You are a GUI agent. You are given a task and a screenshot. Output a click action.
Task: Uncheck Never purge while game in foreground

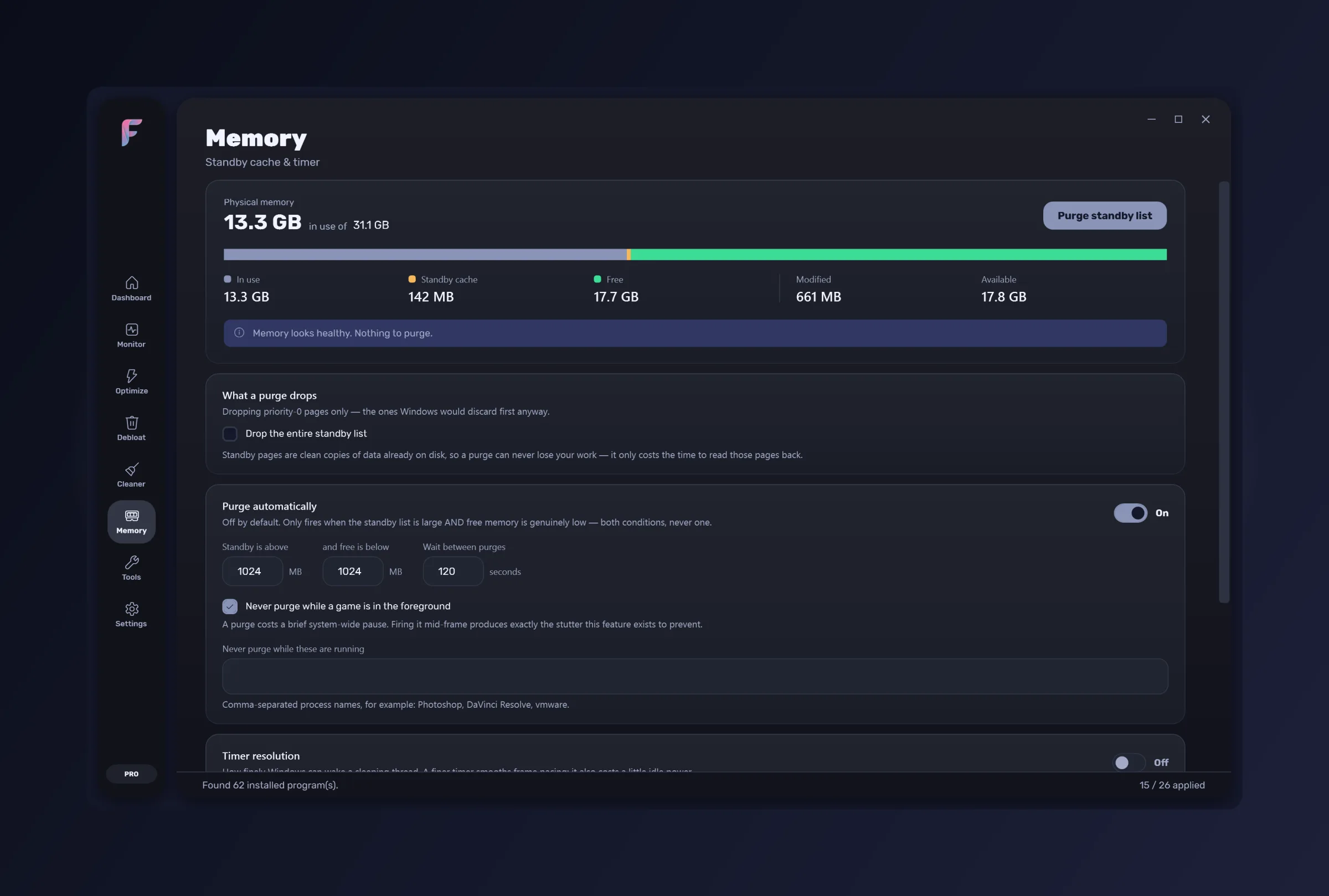coord(230,606)
